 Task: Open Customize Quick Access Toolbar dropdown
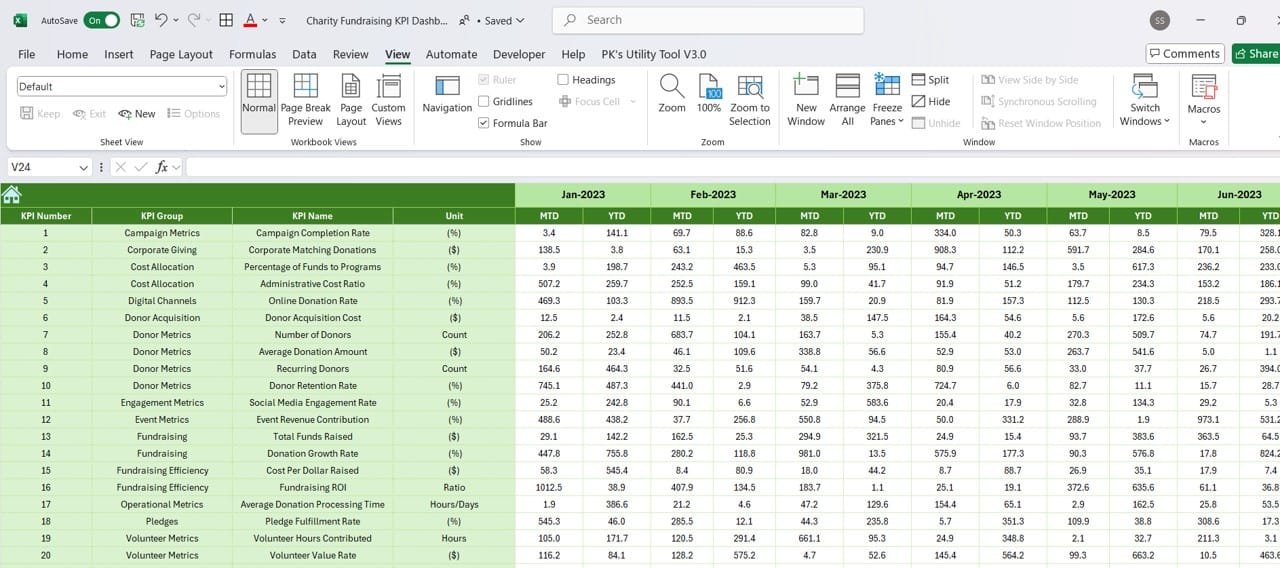coord(282,20)
